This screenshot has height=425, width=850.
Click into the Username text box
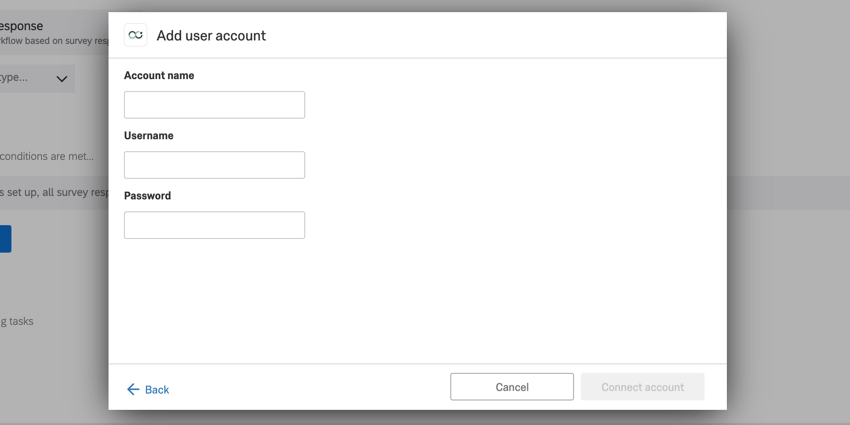214,165
